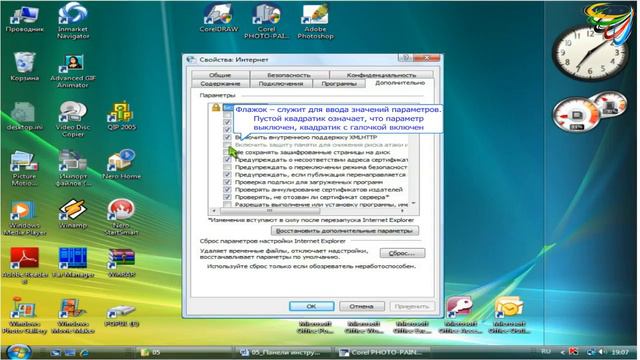Launch WinRAR desktop icon
The image size is (640, 360).
point(122,263)
